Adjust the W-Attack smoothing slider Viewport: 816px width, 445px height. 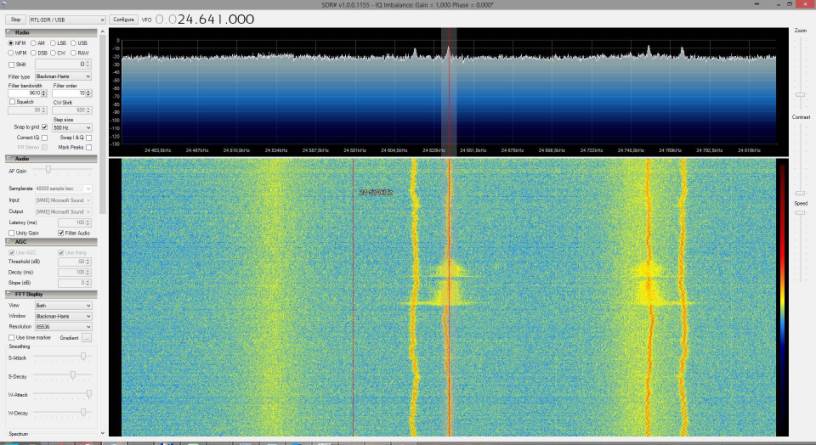pyautogui.click(x=89, y=394)
